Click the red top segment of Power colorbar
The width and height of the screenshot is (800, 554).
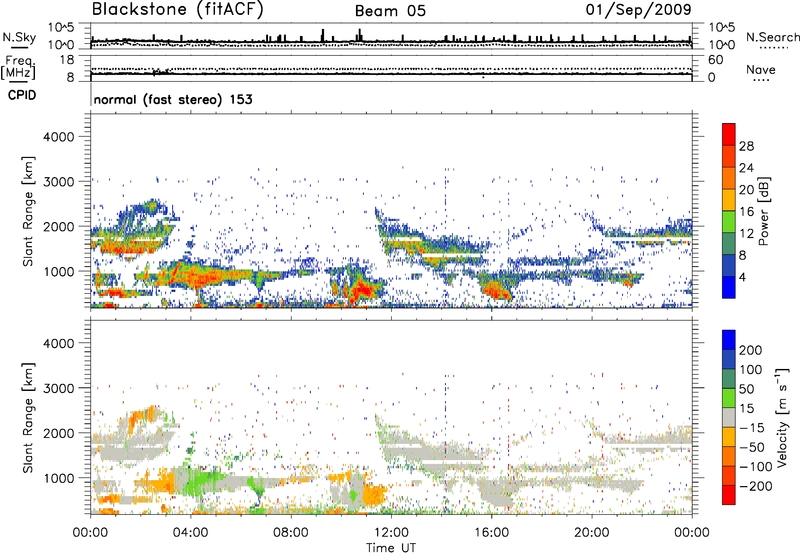point(729,134)
